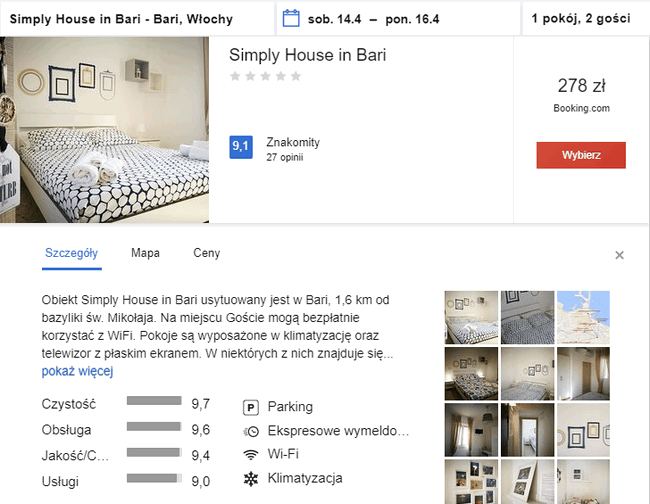Click the Parking amenity icon

pyautogui.click(x=250, y=407)
